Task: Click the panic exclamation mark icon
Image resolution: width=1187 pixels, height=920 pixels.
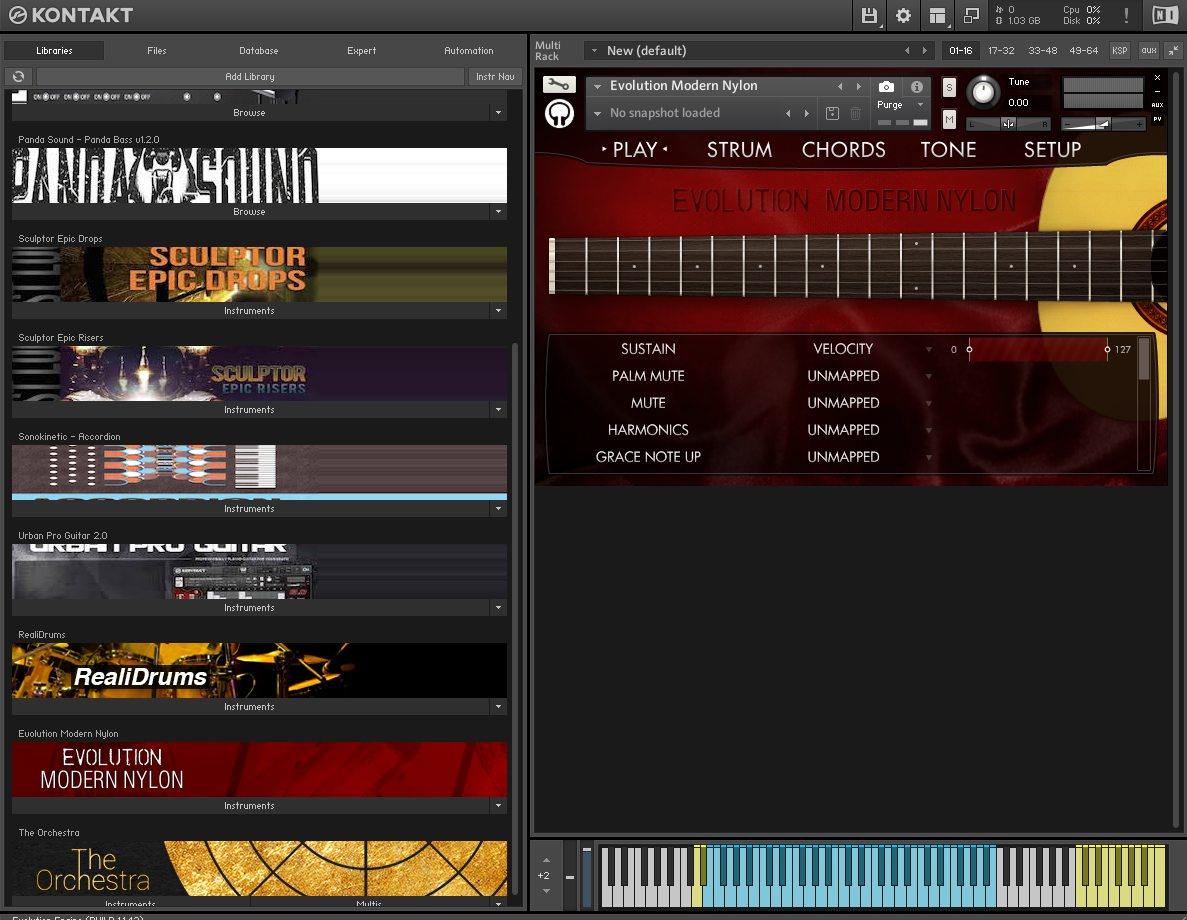Action: [x=1126, y=15]
